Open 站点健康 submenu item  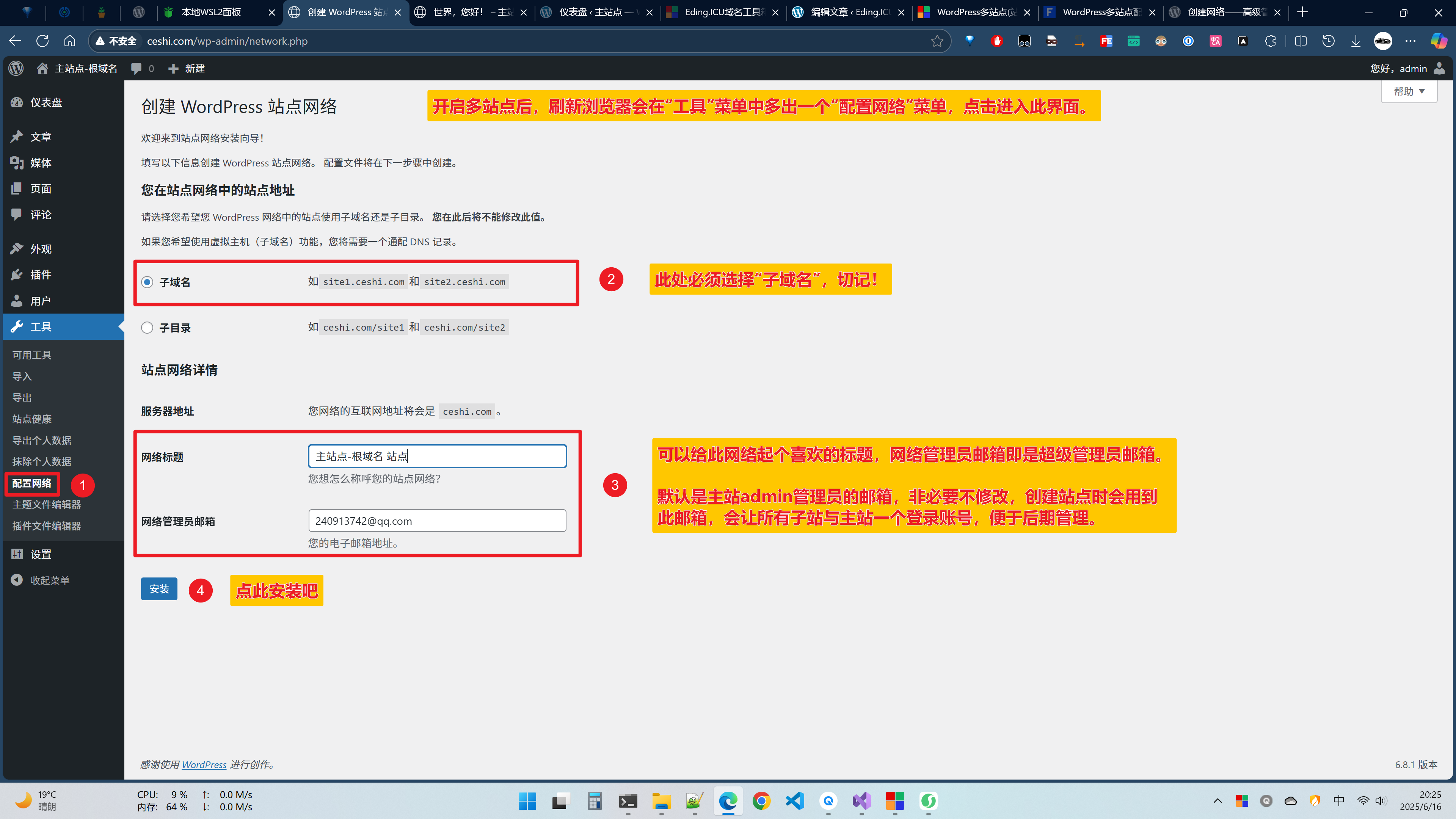(x=31, y=419)
